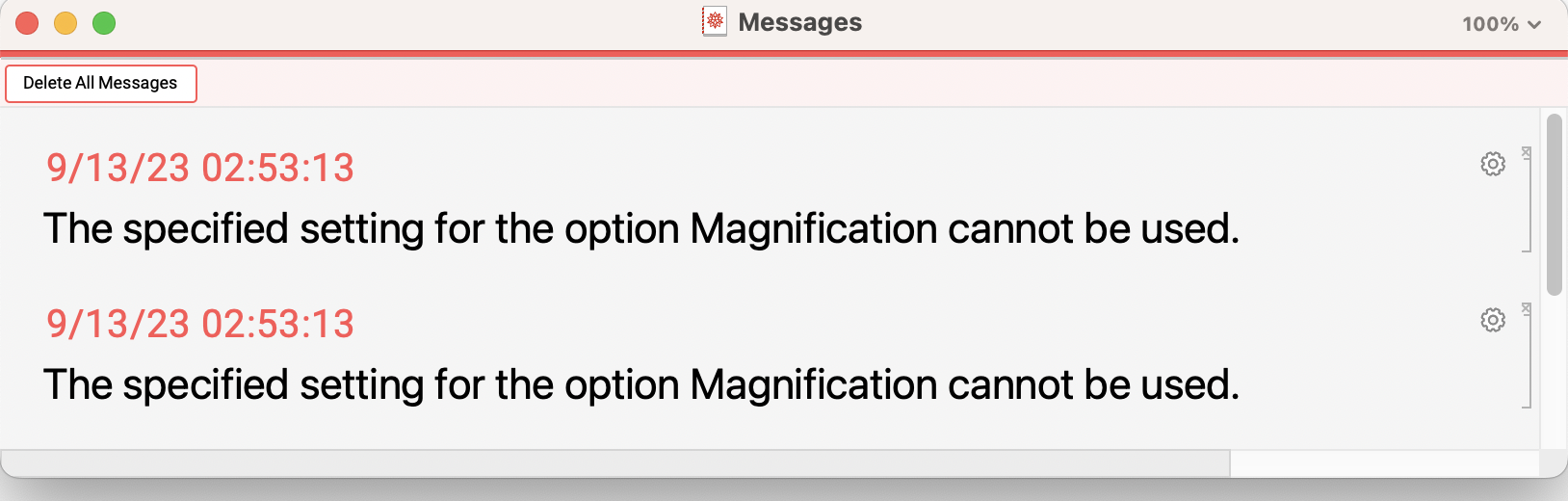The image size is (1568, 501).
Task: Minimize the window with the yellow button
Action: tap(65, 23)
